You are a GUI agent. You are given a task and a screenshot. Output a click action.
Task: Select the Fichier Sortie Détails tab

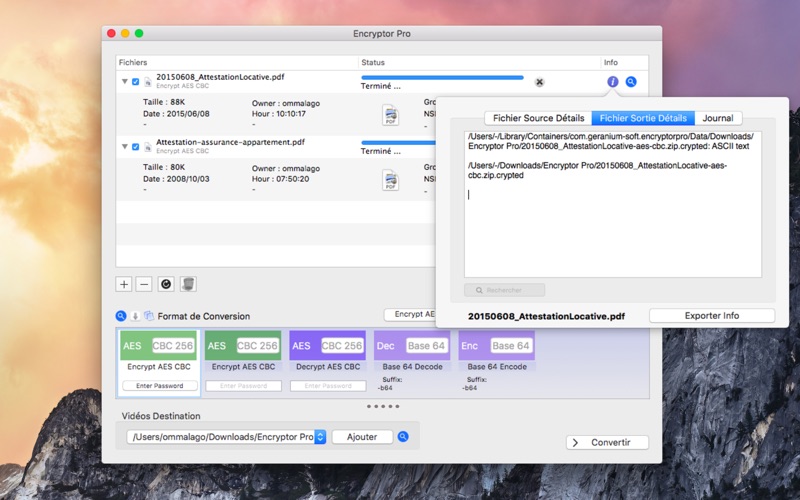click(x=643, y=118)
